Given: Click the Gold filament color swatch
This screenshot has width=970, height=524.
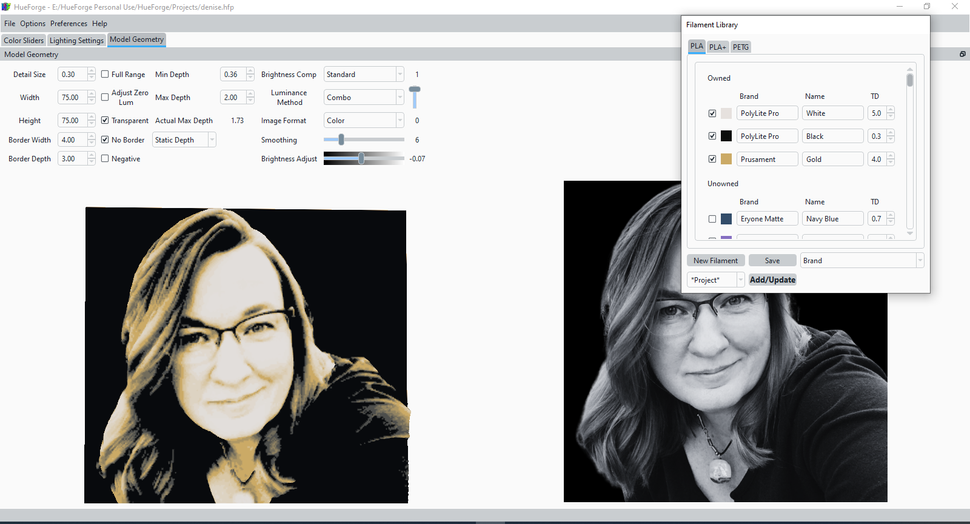Looking at the screenshot, I should click(x=726, y=159).
